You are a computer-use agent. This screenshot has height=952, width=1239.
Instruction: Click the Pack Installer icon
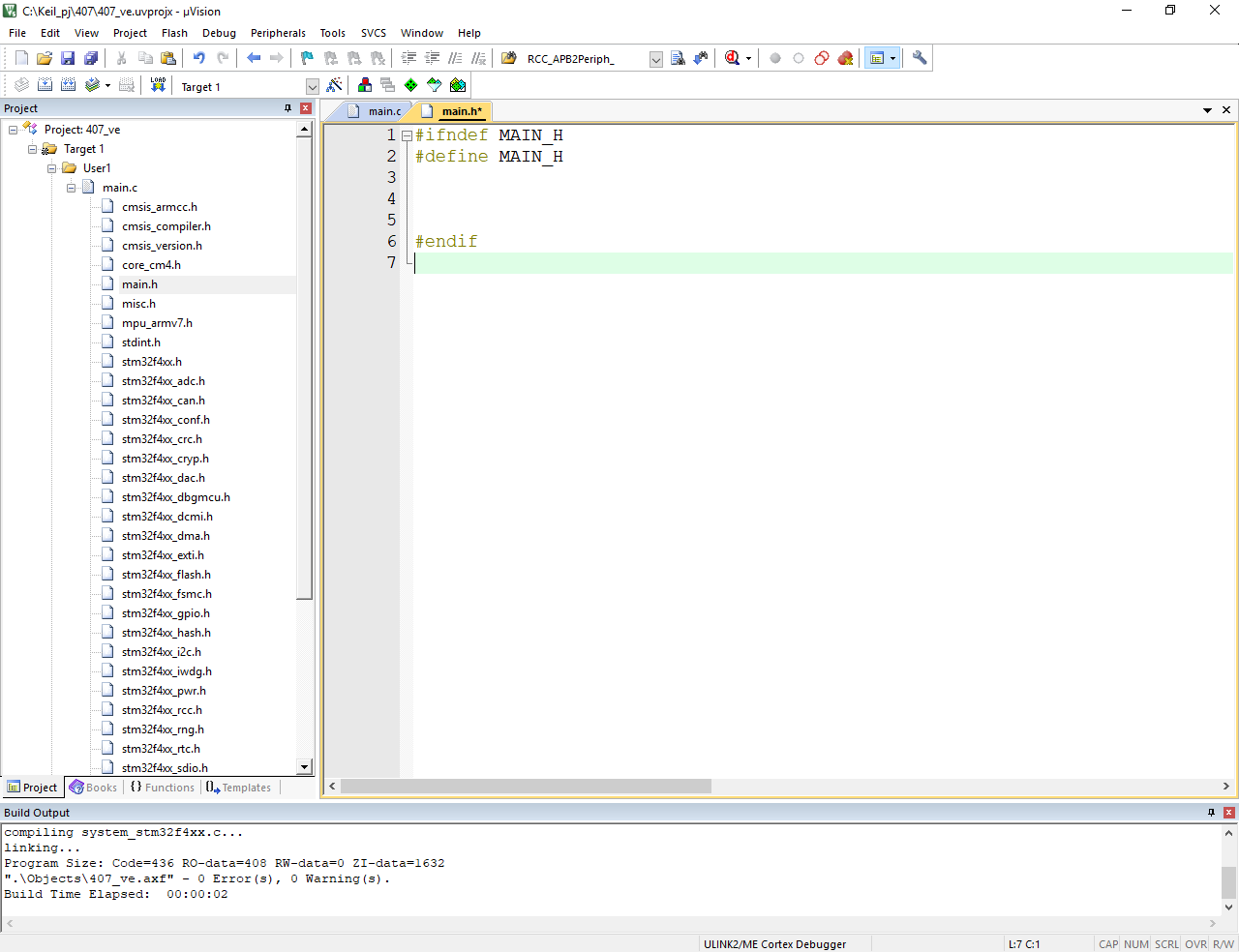tap(458, 85)
